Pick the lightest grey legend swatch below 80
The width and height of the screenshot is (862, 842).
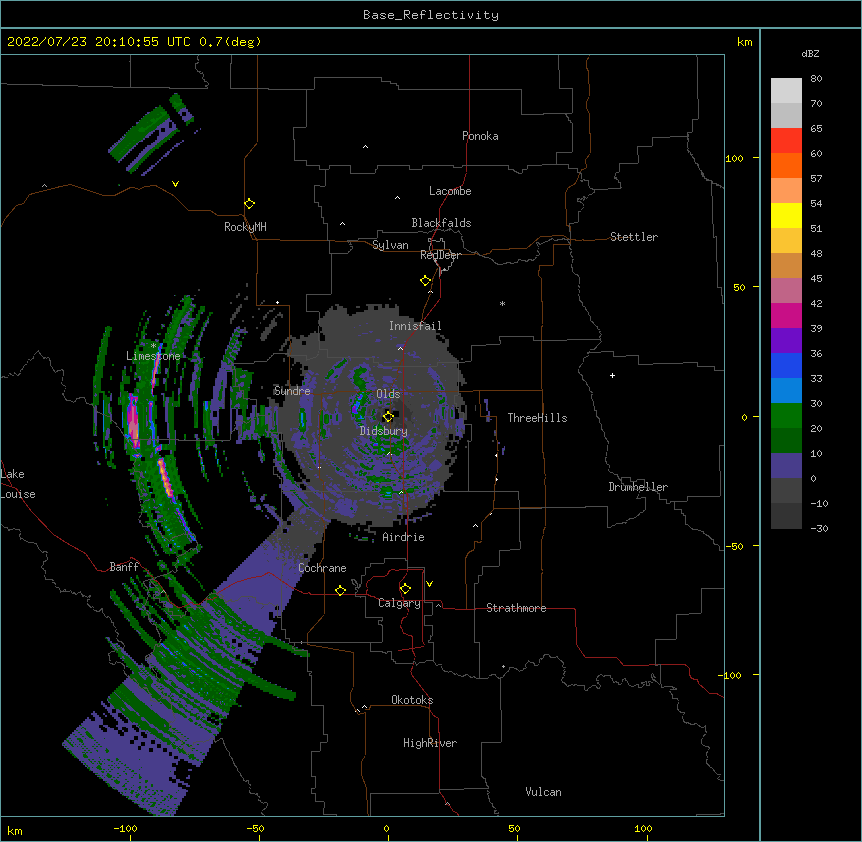[786, 91]
